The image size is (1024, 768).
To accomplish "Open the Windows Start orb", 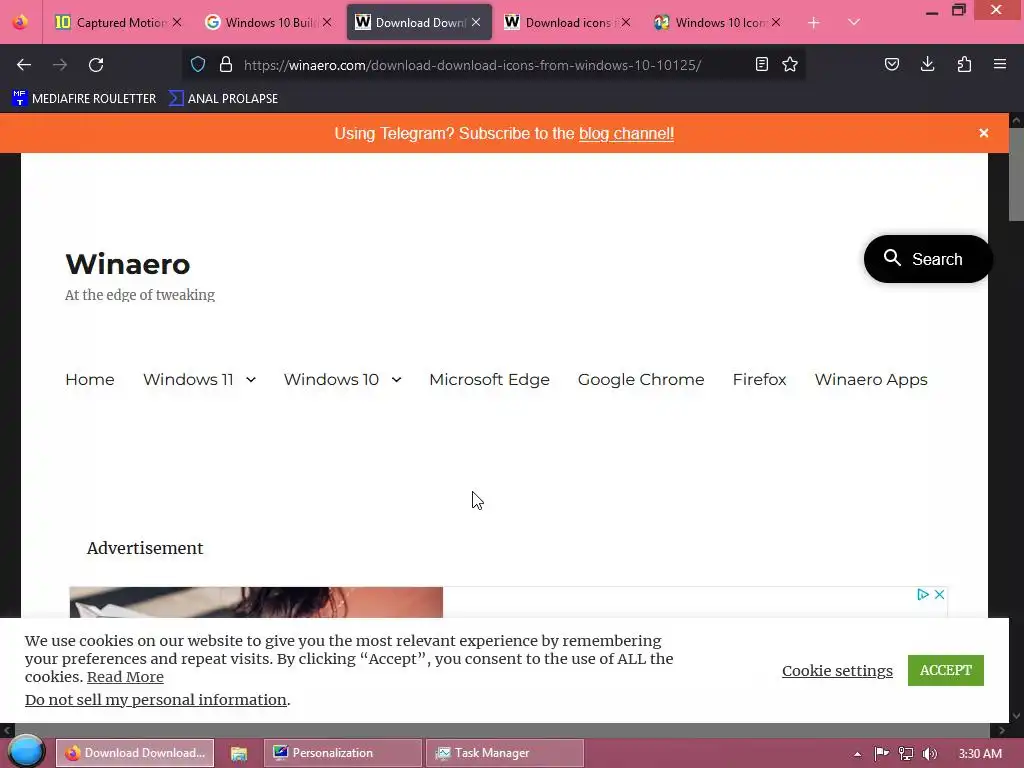I will pos(25,752).
